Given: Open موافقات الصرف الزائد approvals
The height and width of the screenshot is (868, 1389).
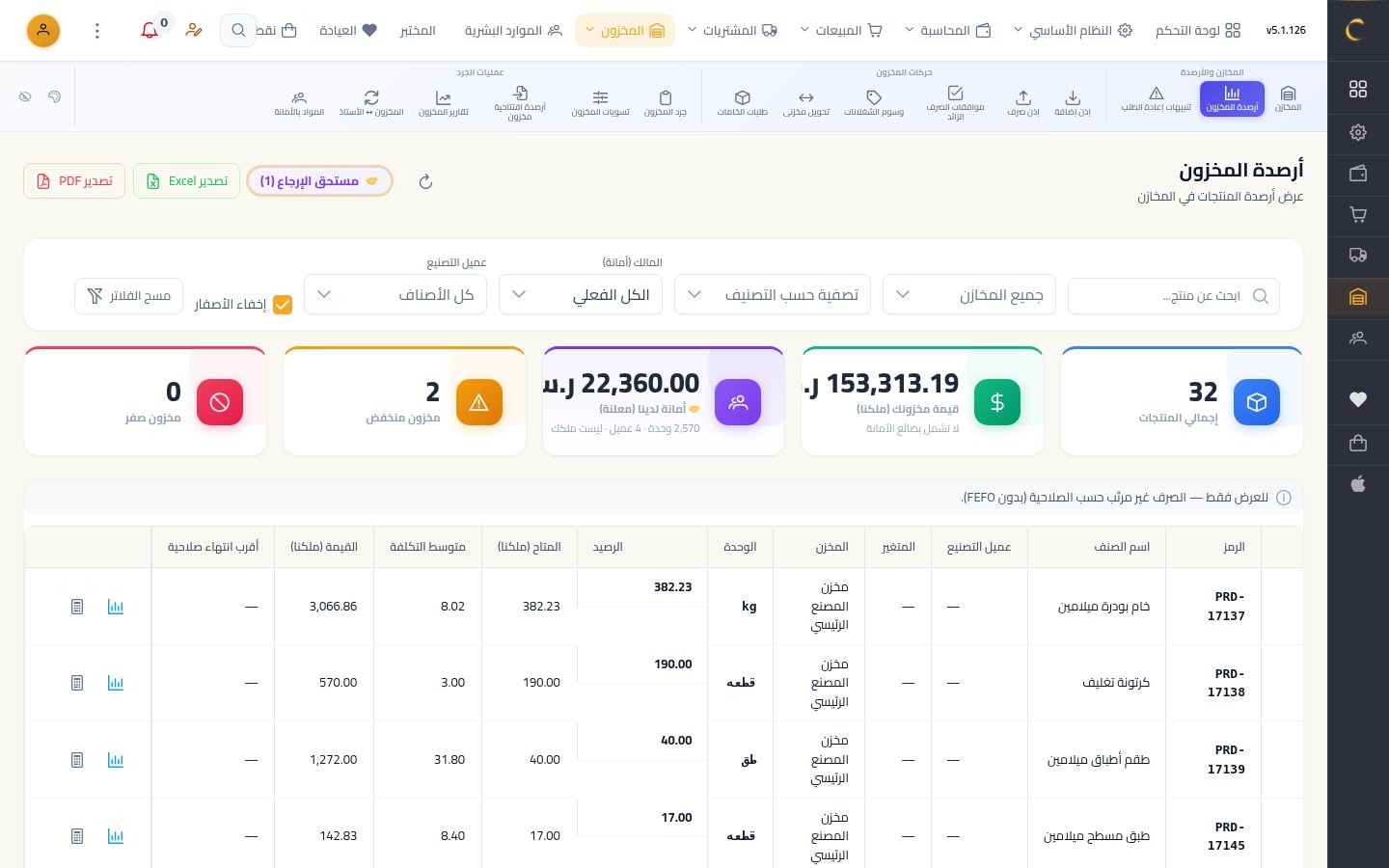Looking at the screenshot, I should coord(955,103).
